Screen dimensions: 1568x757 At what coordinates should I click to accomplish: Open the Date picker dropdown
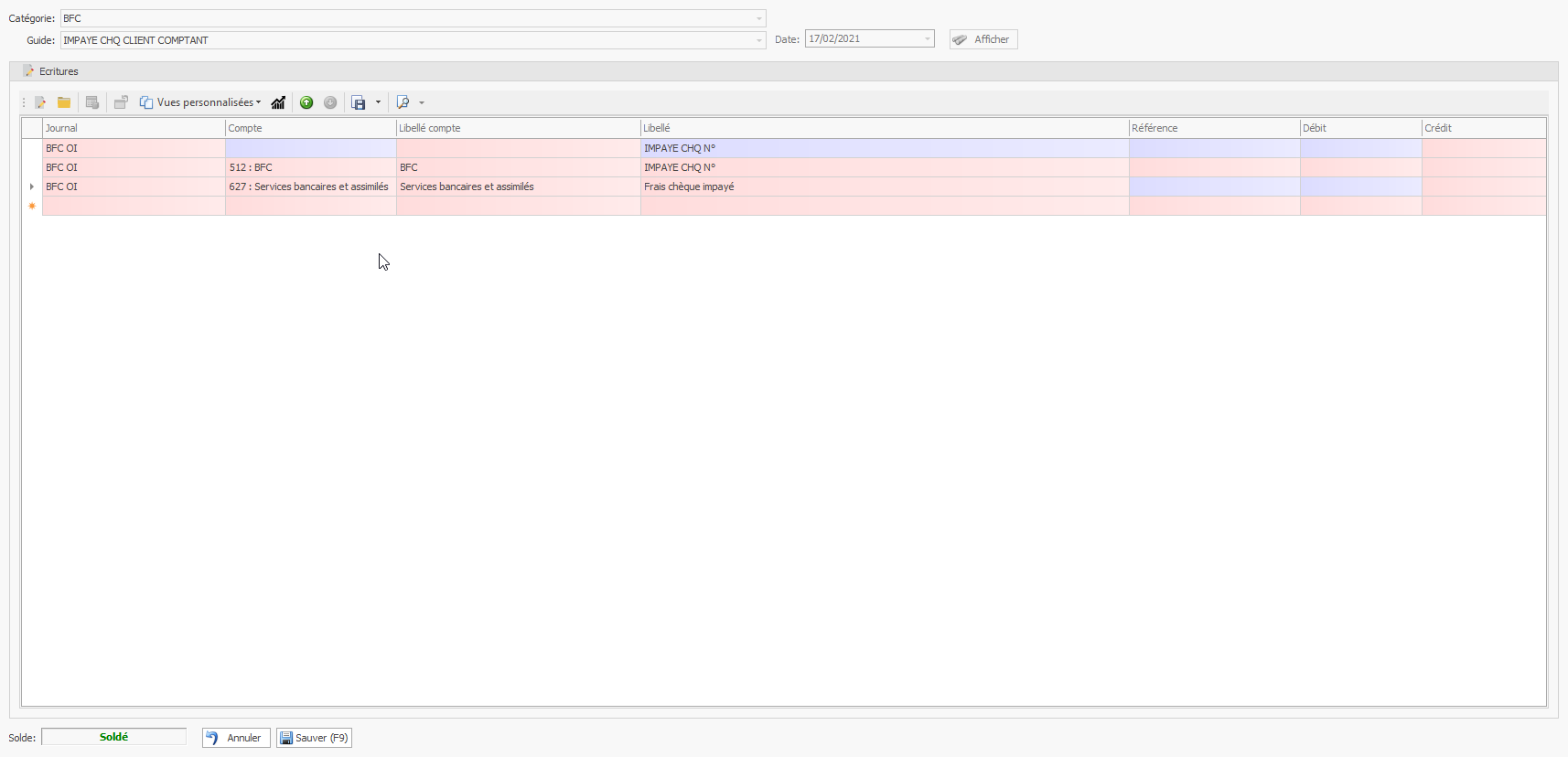[x=927, y=38]
